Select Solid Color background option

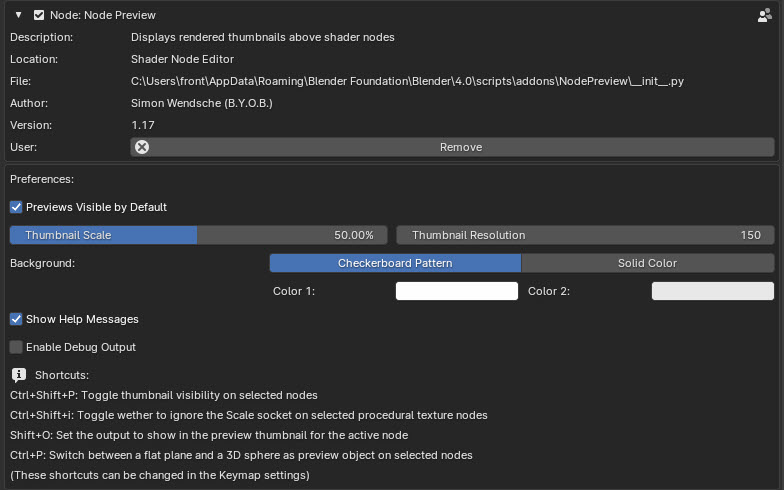pyautogui.click(x=648, y=263)
